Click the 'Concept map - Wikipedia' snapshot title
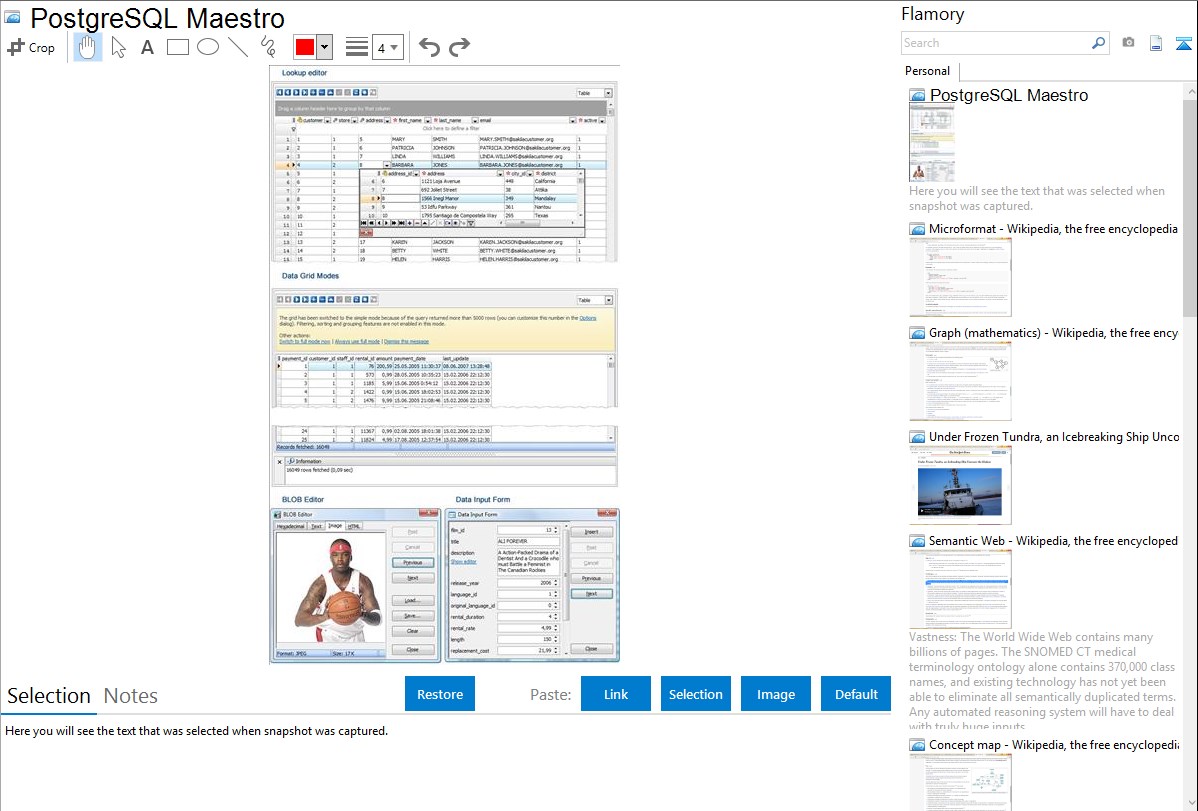 point(1053,744)
